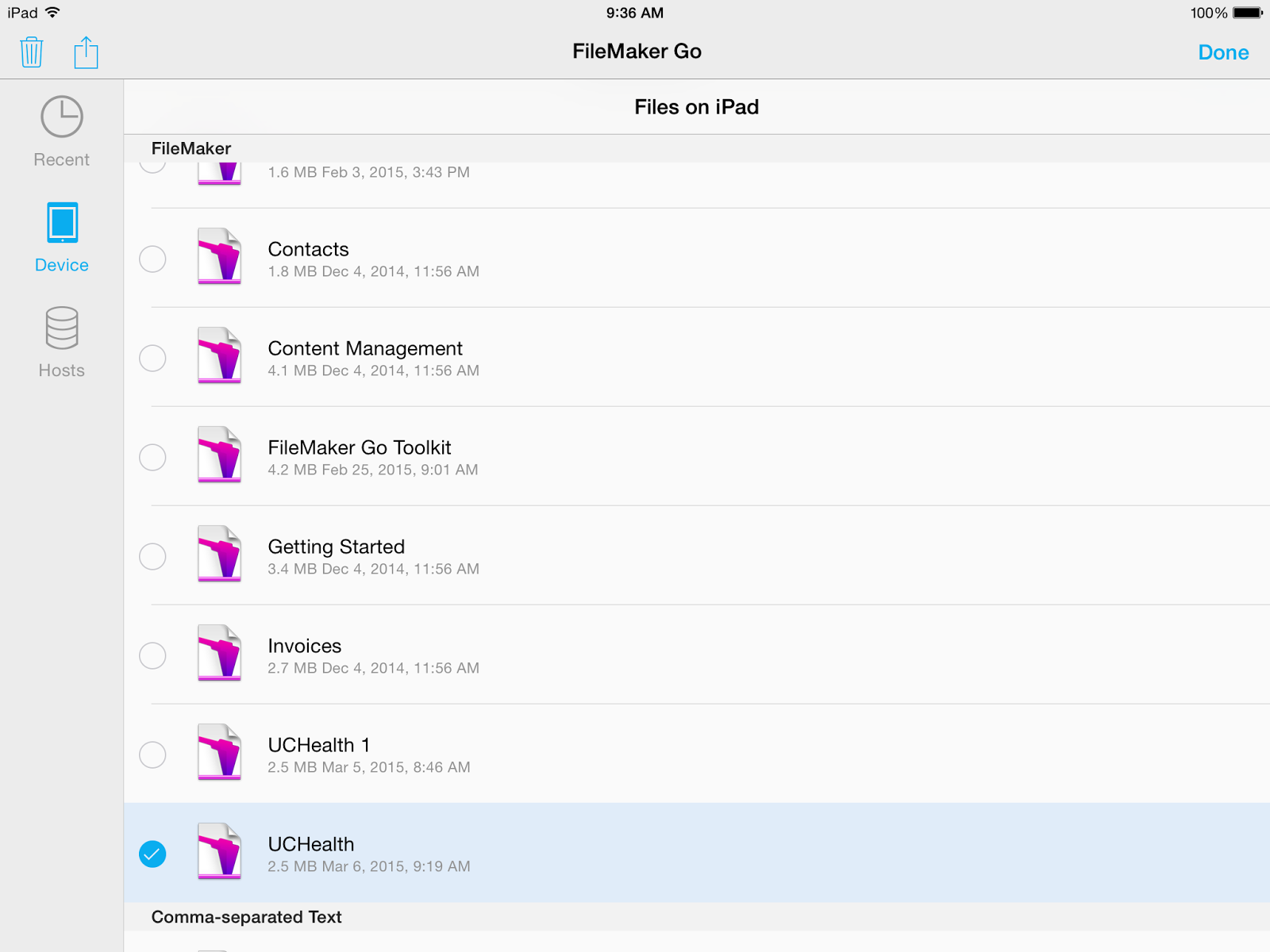Switch to the Recent tab label
1270x952 pixels.
coord(62,159)
